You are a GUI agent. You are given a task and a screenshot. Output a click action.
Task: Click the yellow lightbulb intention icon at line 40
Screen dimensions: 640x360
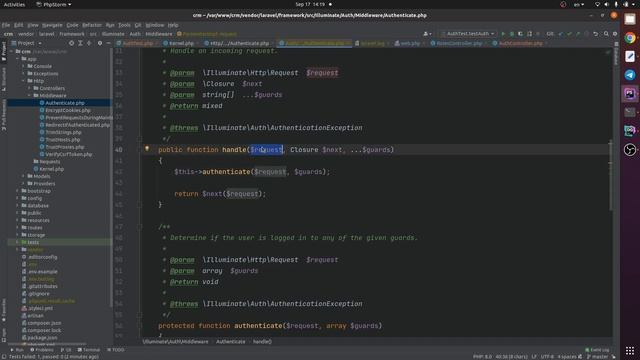(x=147, y=149)
